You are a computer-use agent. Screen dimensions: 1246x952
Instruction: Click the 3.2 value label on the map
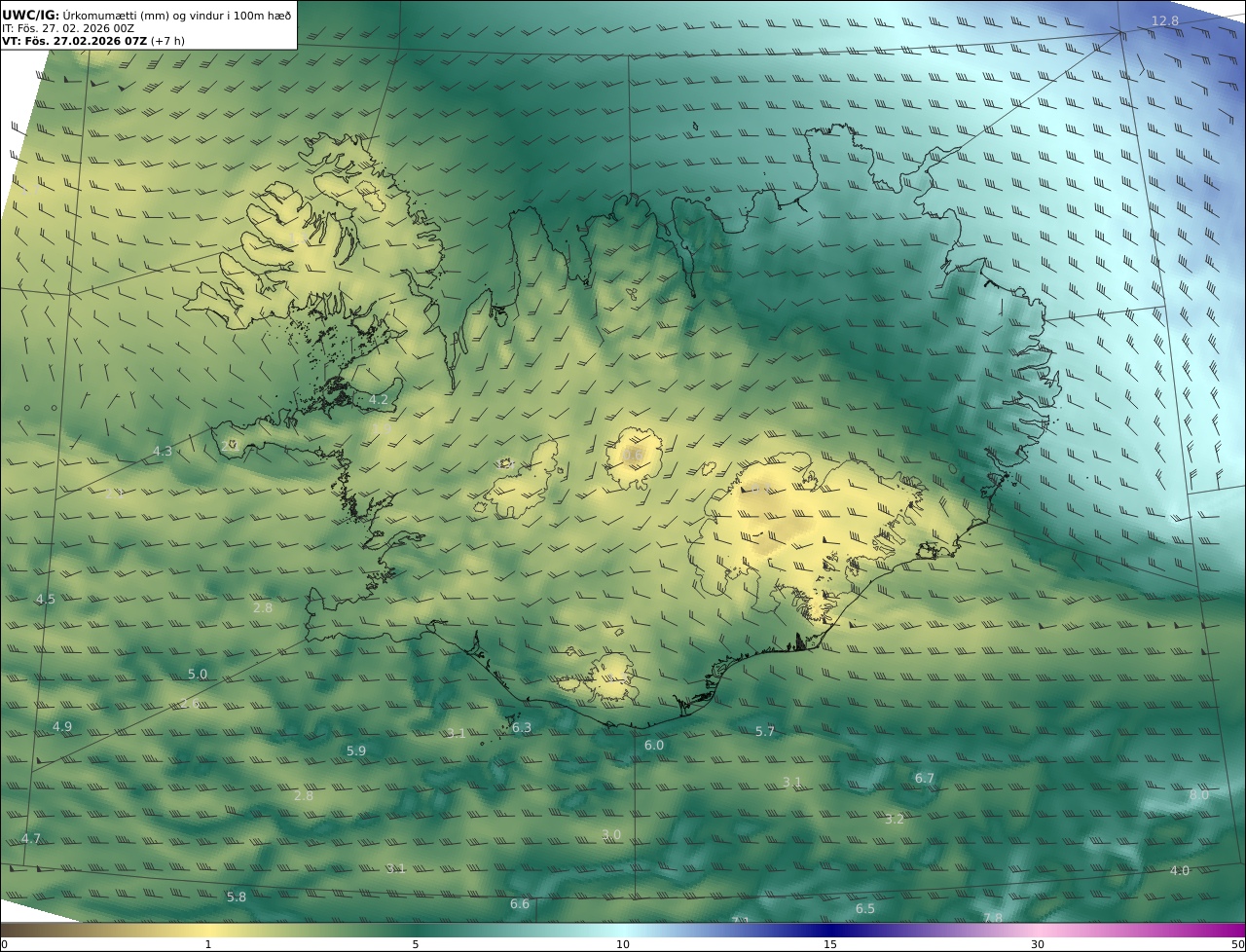coord(895,819)
